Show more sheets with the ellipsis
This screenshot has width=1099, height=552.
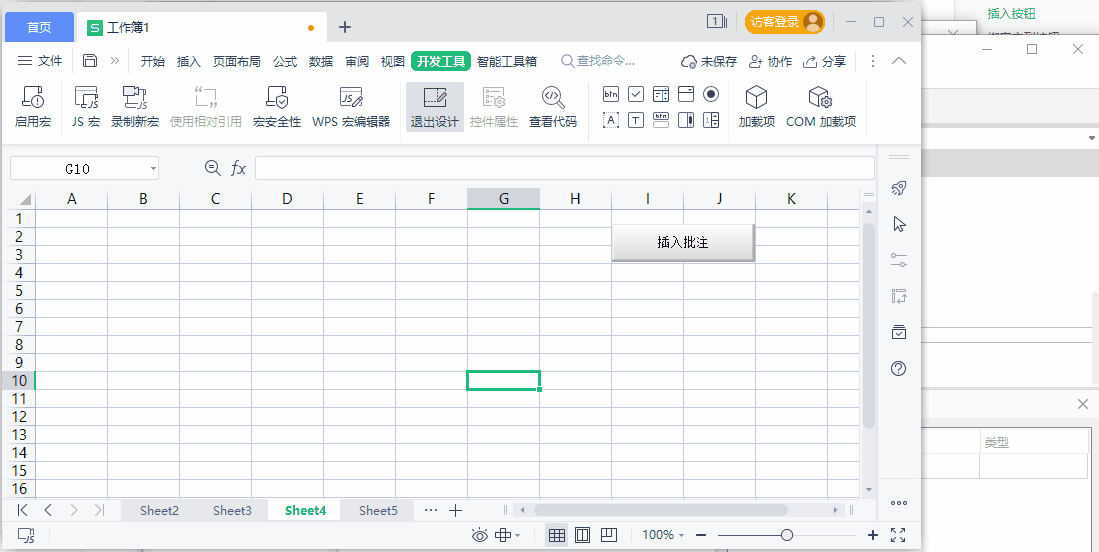tap(431, 511)
